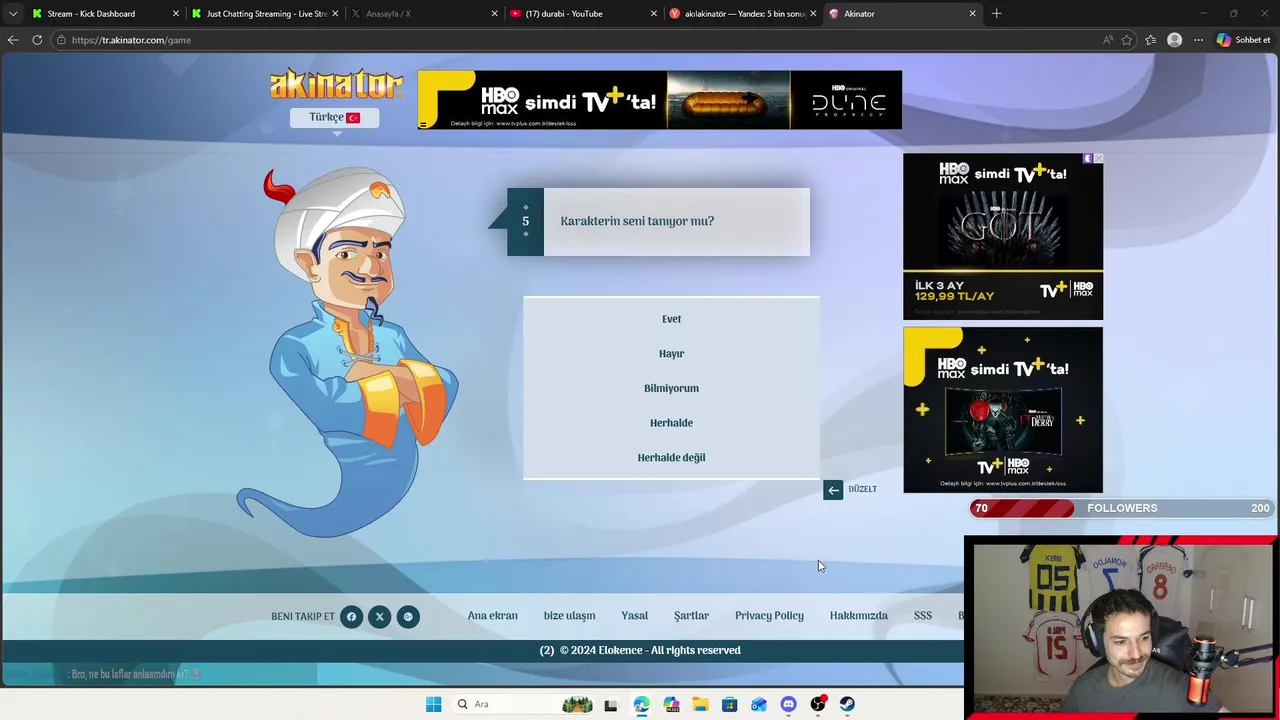Open the Türkçe language selector
This screenshot has height=720, width=1280.
[x=335, y=117]
